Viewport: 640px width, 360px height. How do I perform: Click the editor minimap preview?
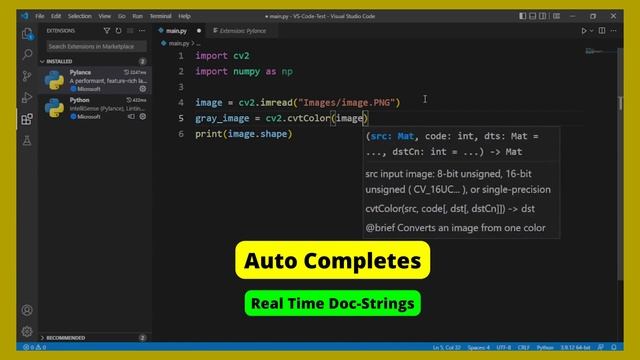(599, 51)
